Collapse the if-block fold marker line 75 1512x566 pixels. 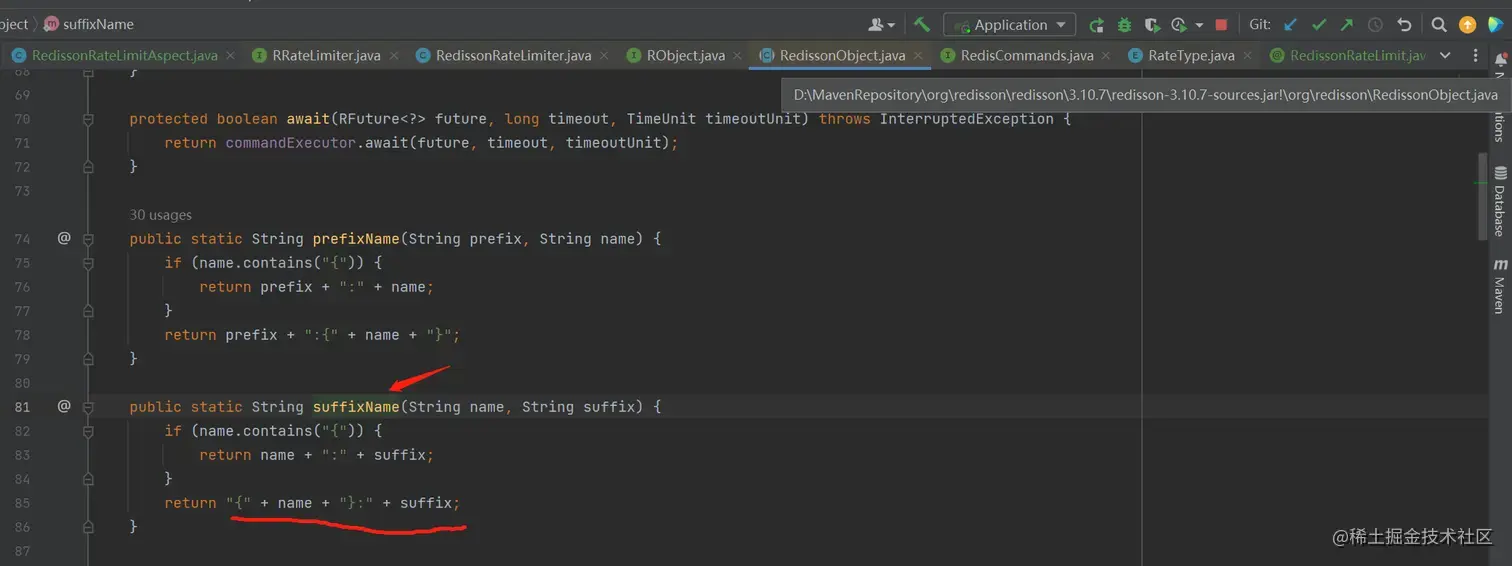pos(88,263)
